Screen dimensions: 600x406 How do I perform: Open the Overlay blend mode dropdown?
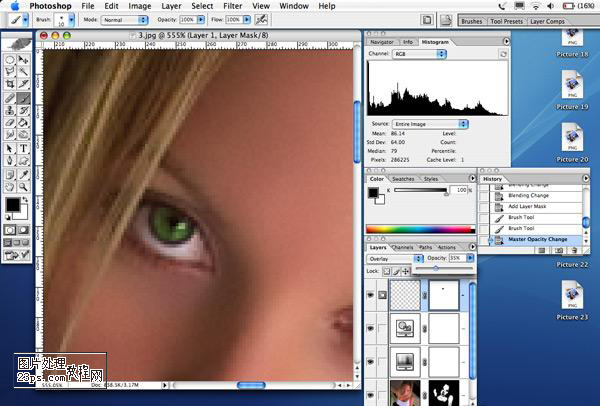tap(395, 259)
